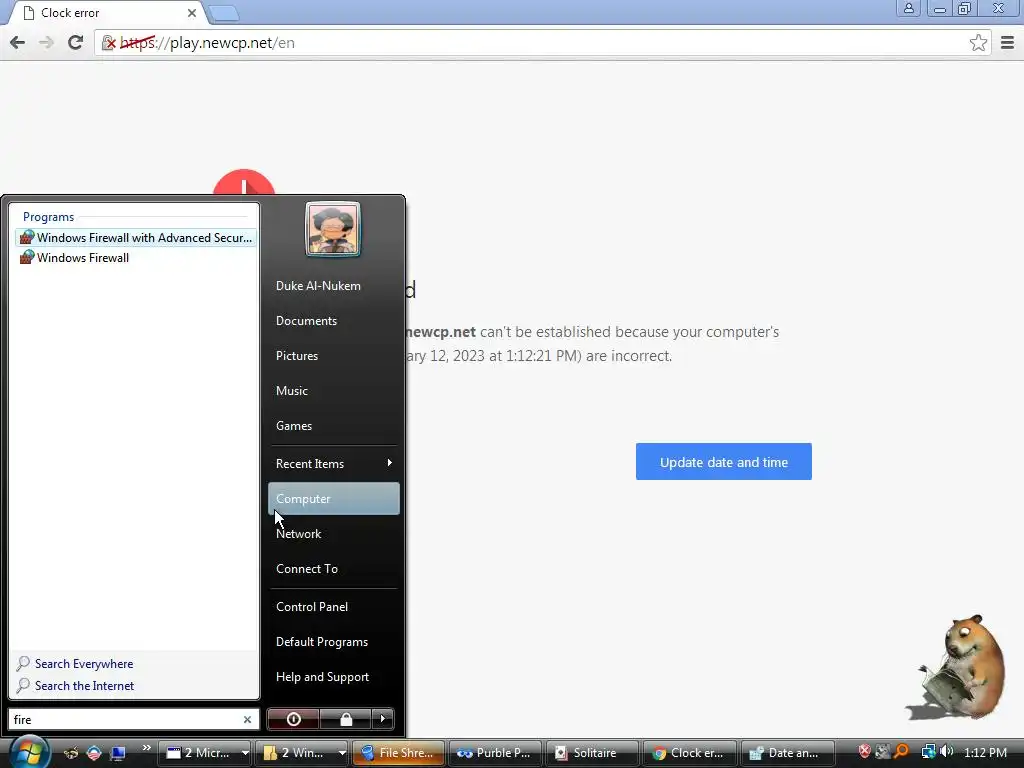Click the red-white-blue Quick Launch icon

click(x=94, y=753)
